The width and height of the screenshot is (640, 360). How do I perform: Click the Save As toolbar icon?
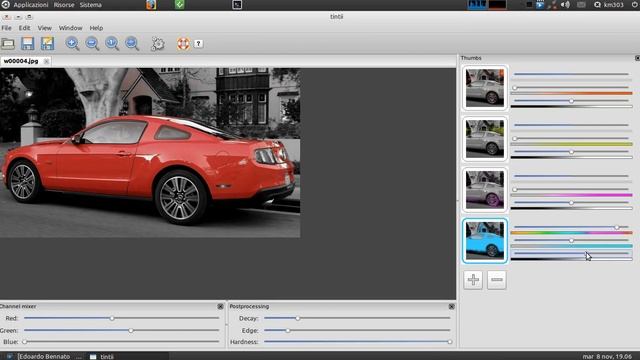pyautogui.click(x=47, y=43)
